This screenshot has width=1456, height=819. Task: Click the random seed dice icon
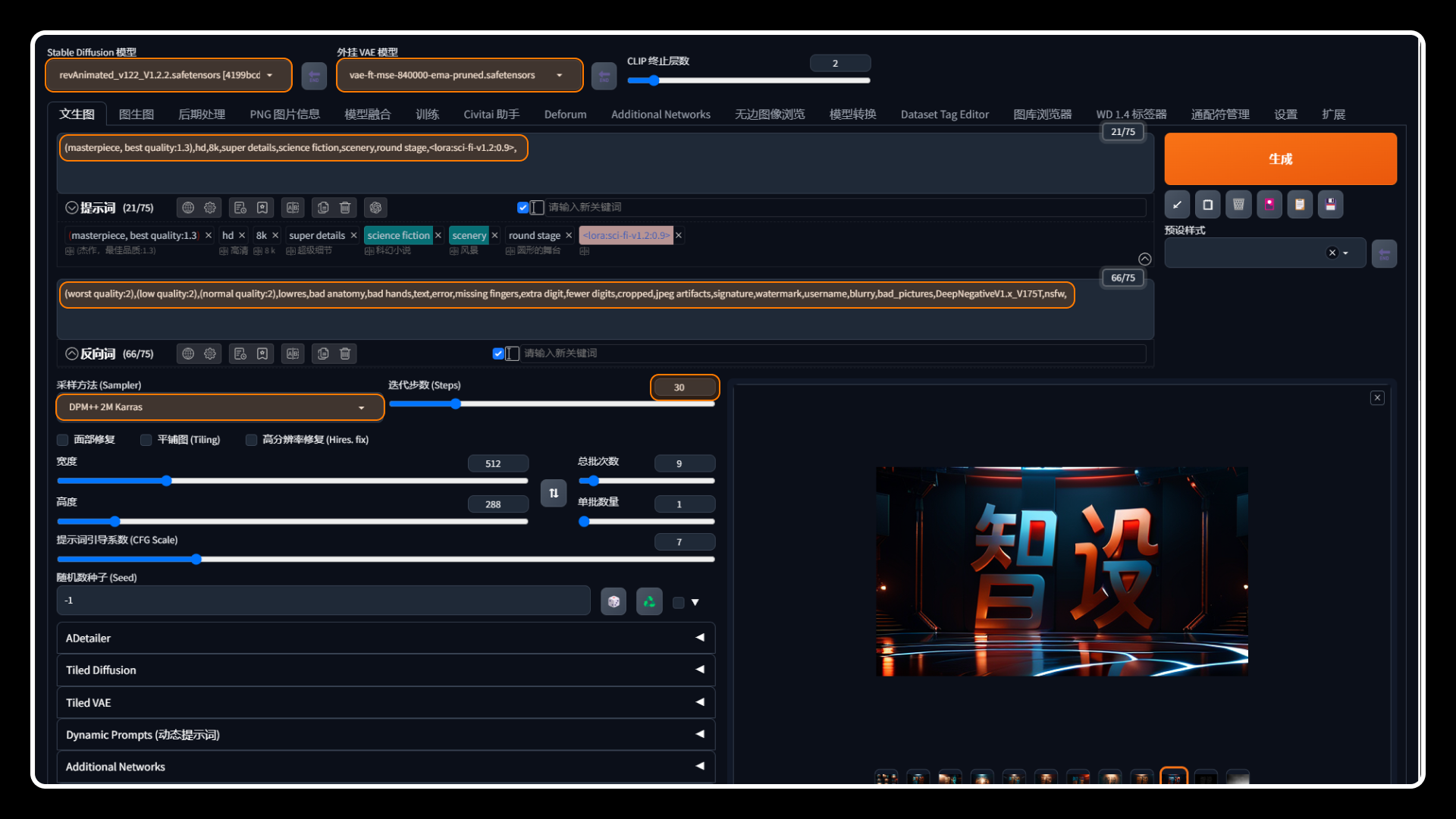click(614, 601)
